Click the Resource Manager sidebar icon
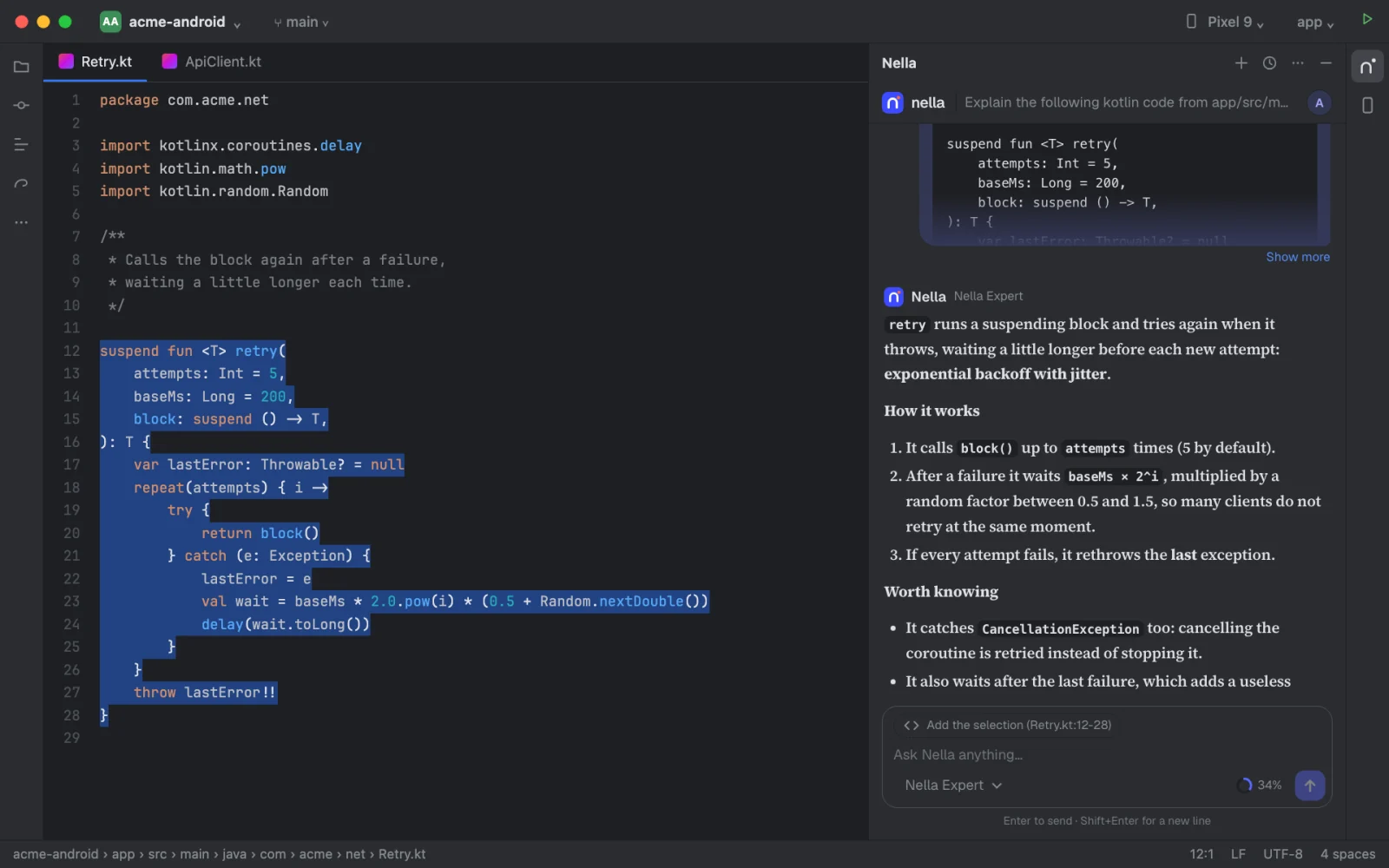1389x868 pixels. pyautogui.click(x=22, y=184)
